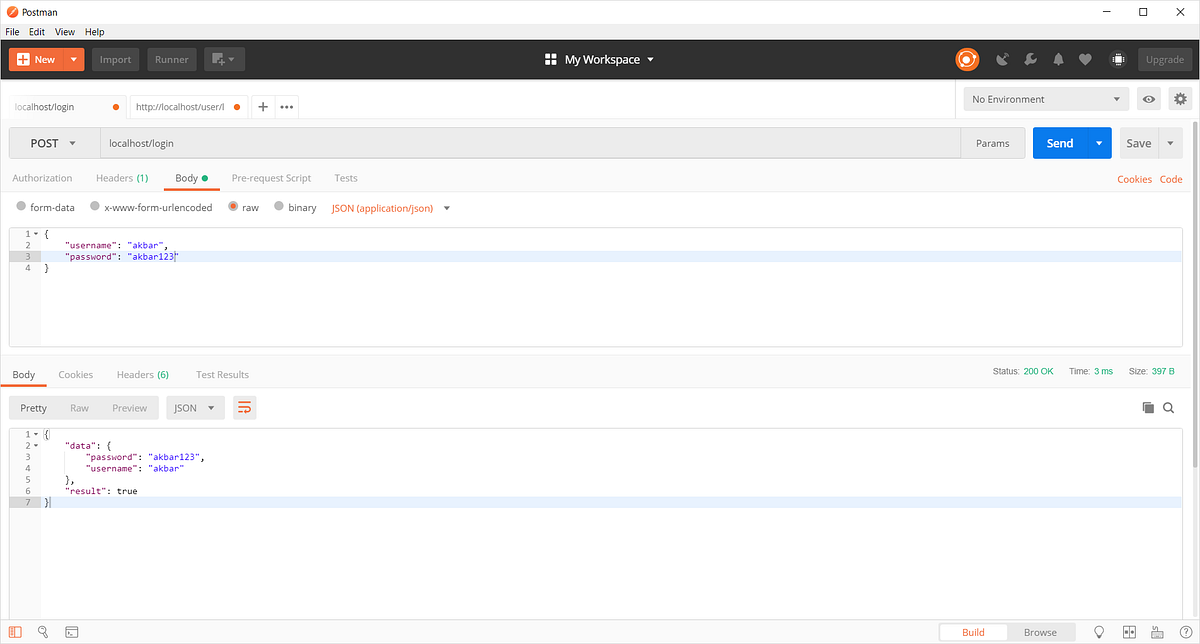Open the Headers (6) response tab
This screenshot has width=1200, height=644.
tap(142, 374)
